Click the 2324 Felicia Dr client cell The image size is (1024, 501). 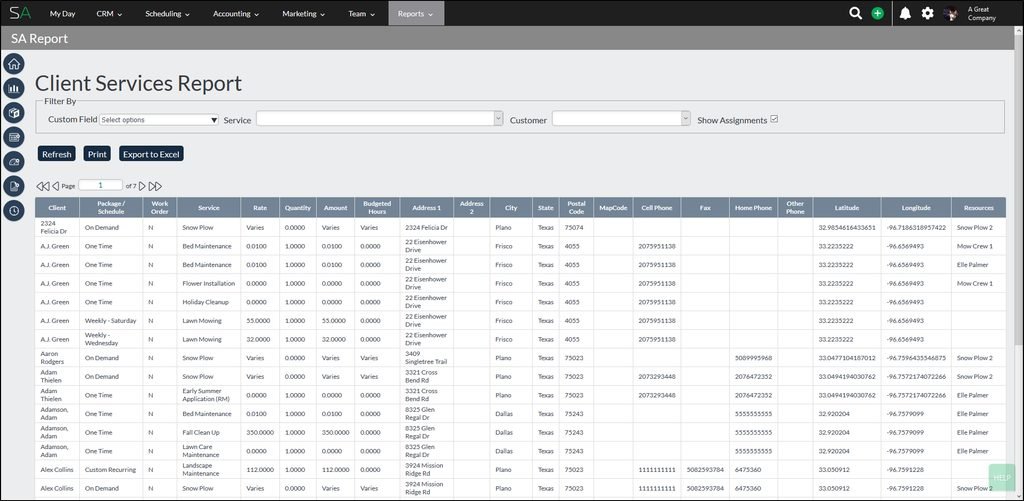(57, 227)
